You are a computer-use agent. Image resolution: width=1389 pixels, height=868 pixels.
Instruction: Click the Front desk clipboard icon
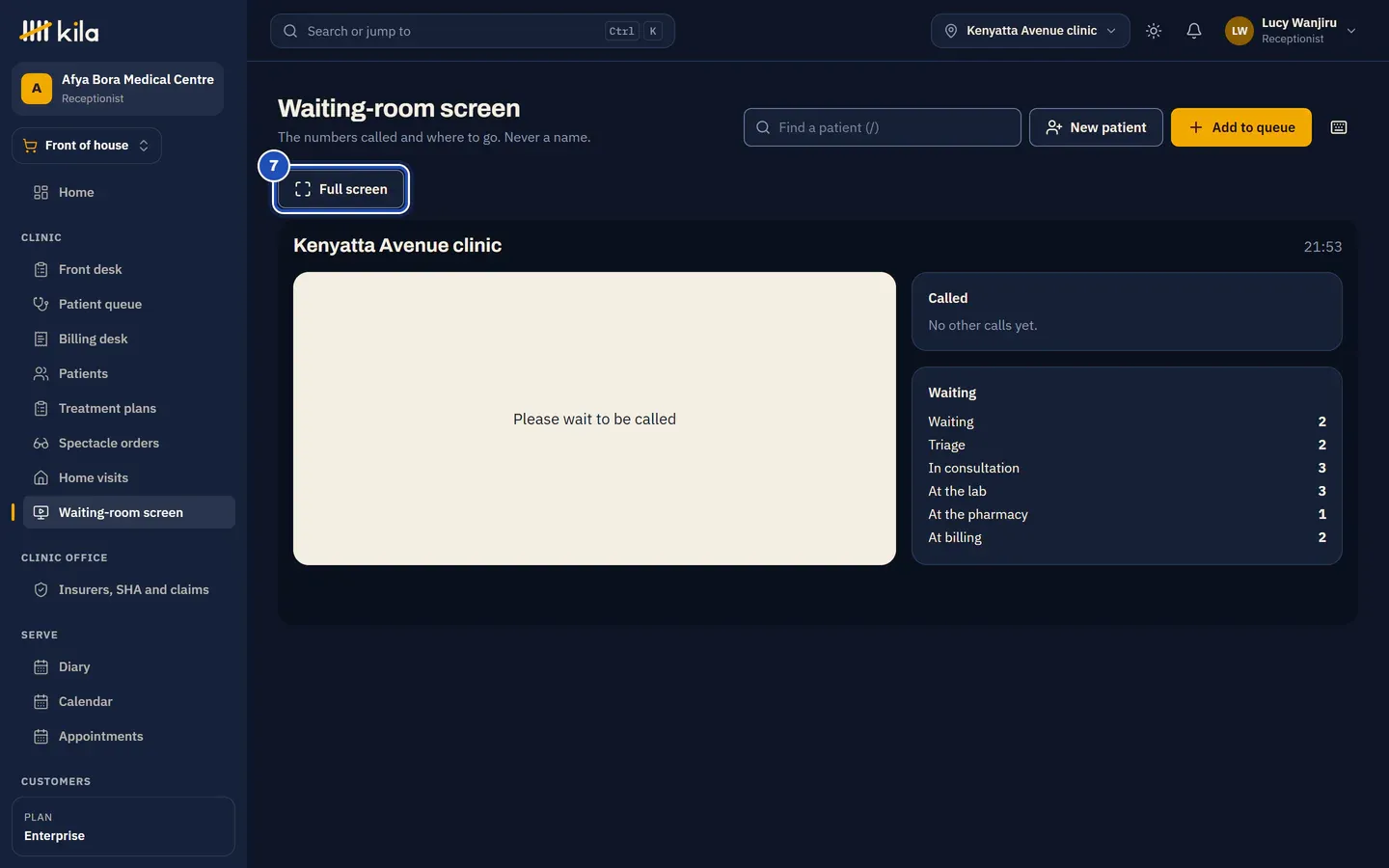pos(41,270)
